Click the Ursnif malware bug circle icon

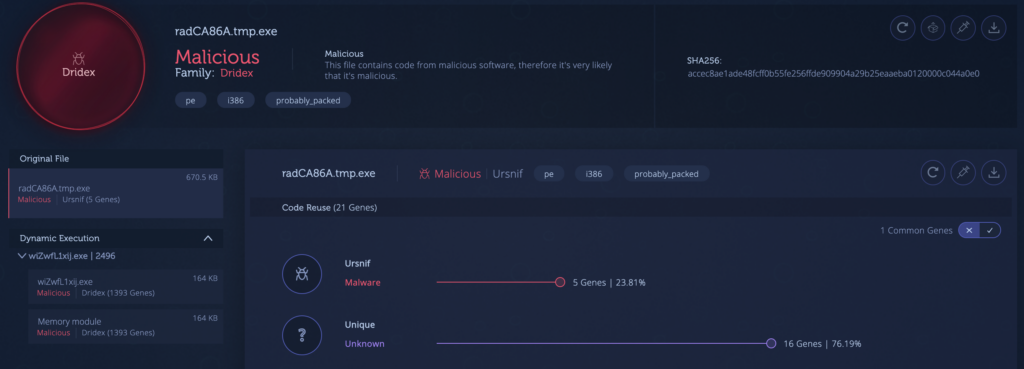[x=302, y=274]
